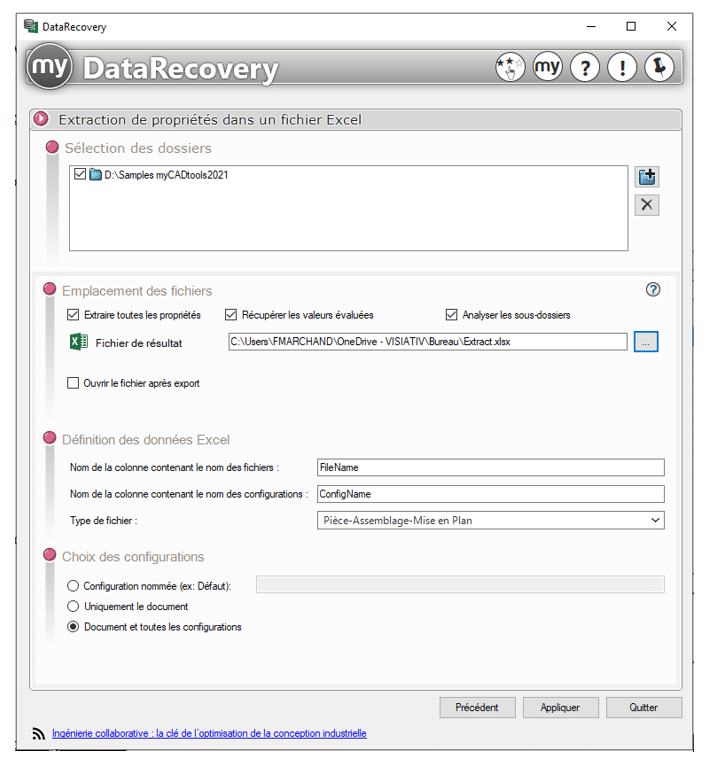Click the red arrow icon beside Extraction title
Viewport: 707px width, 766px height.
click(x=42, y=119)
